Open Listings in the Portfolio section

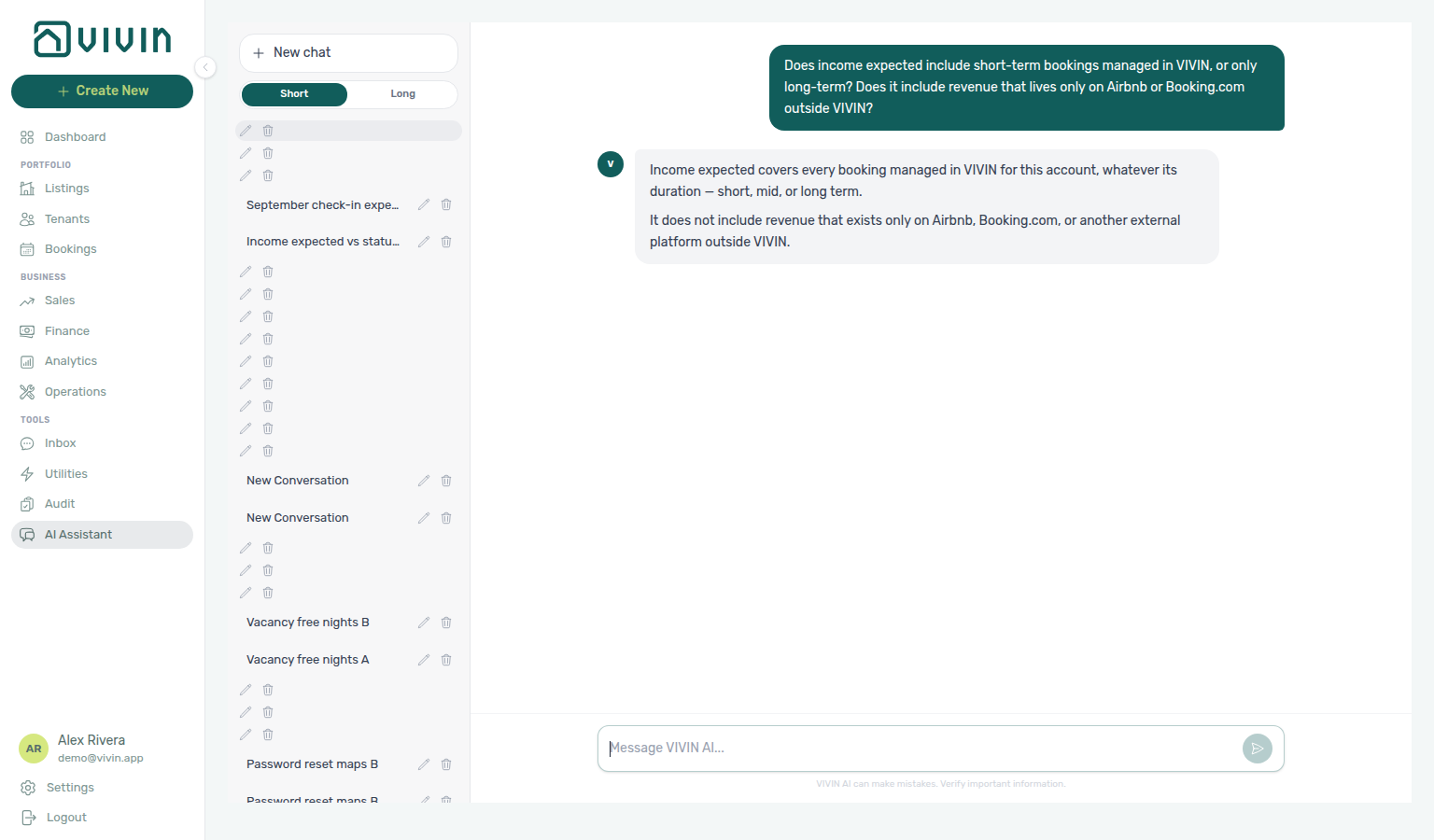pos(102,189)
